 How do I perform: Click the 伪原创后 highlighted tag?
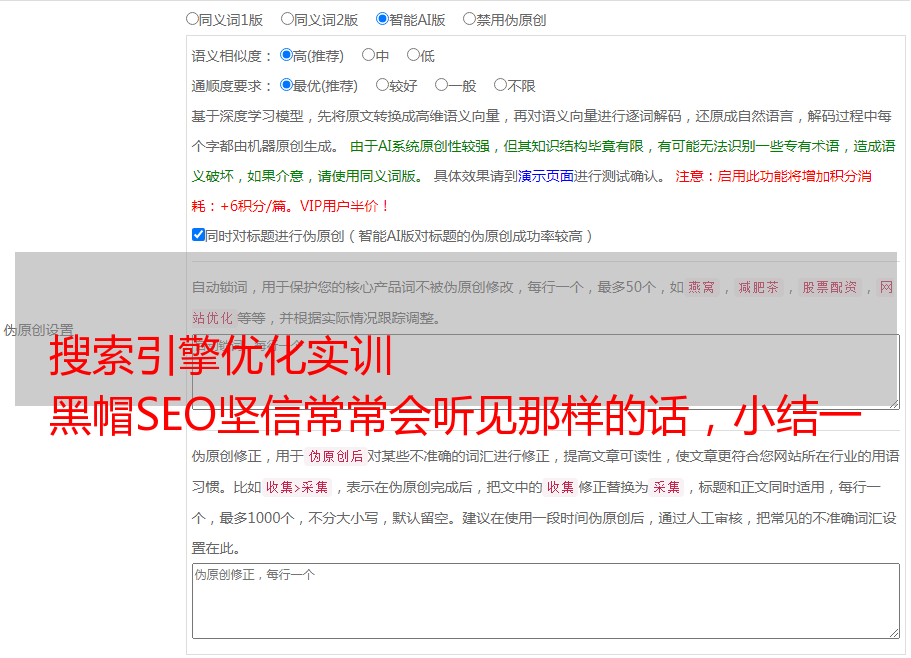coord(336,456)
